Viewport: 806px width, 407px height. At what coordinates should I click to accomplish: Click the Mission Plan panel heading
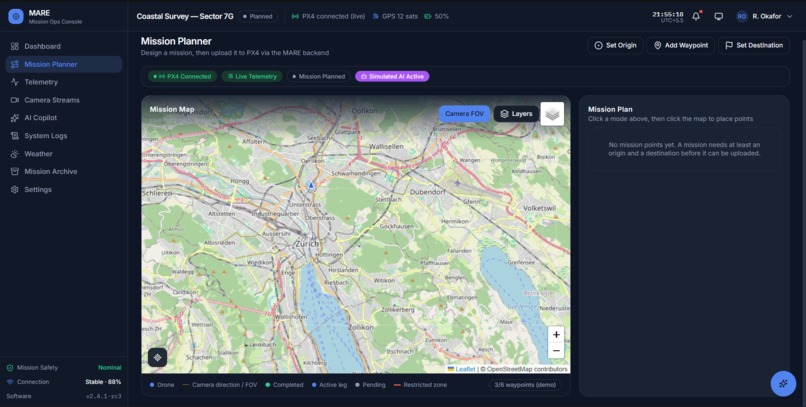point(610,109)
